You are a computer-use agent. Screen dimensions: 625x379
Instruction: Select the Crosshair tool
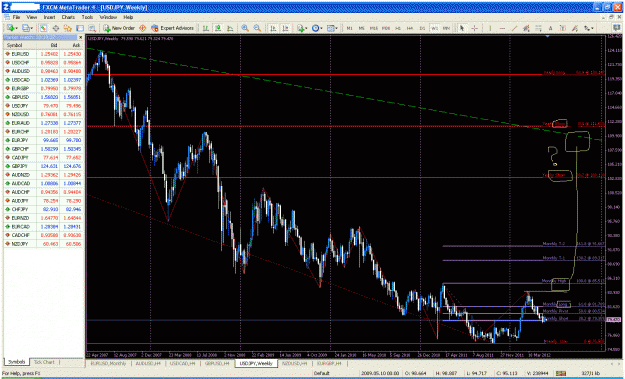475,28
